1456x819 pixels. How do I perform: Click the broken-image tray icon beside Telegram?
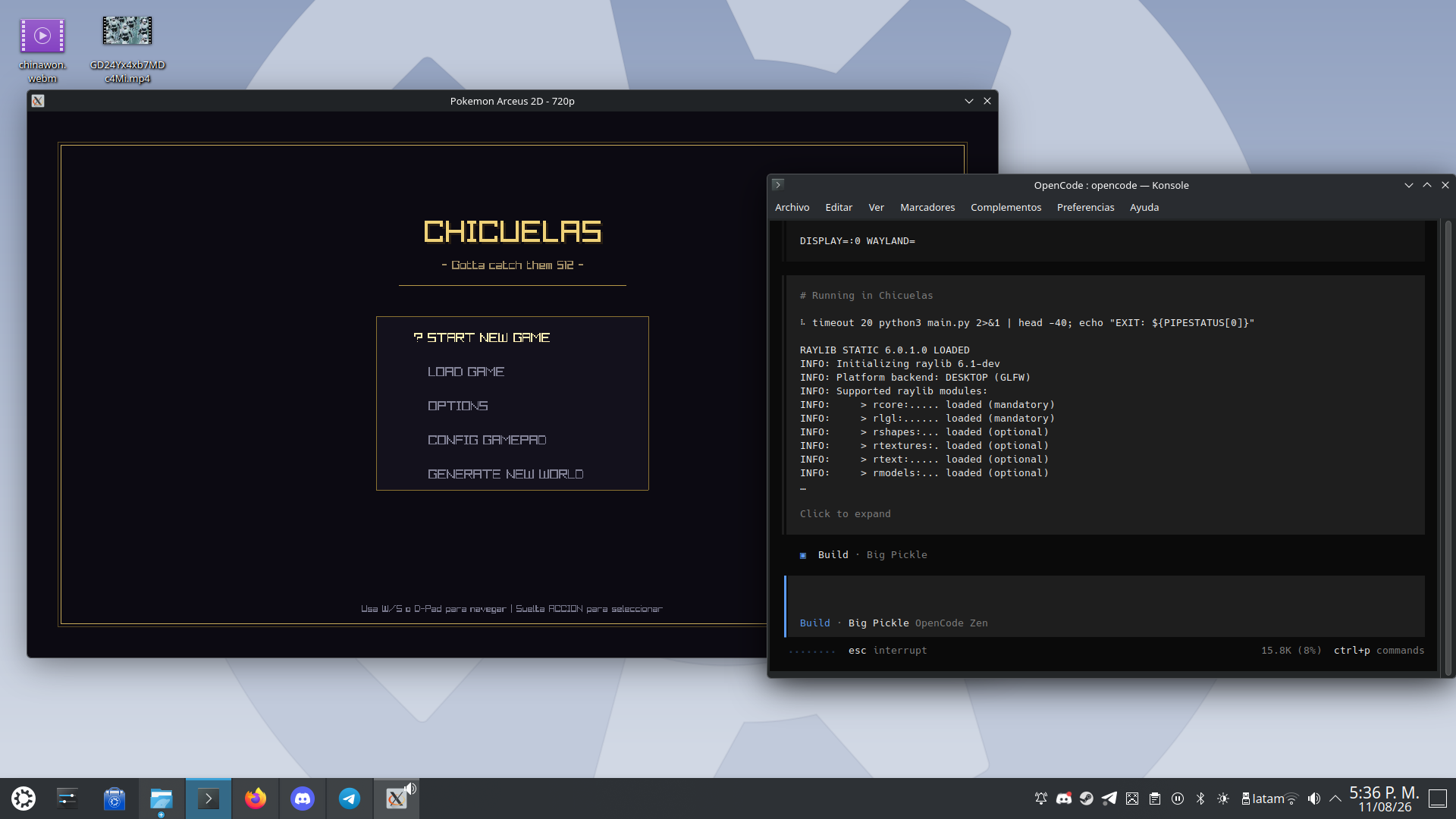[1132, 799]
